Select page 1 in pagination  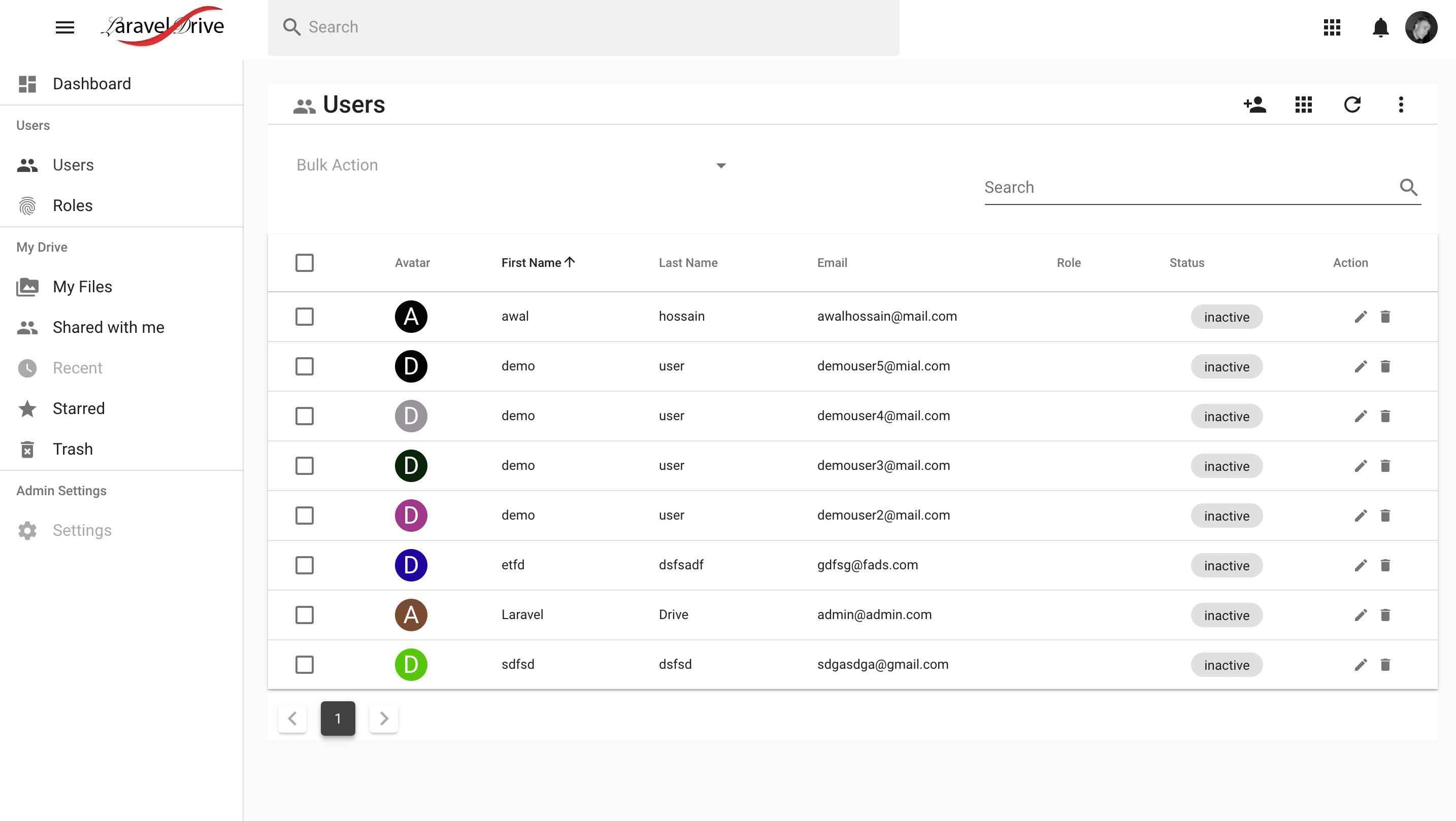338,719
